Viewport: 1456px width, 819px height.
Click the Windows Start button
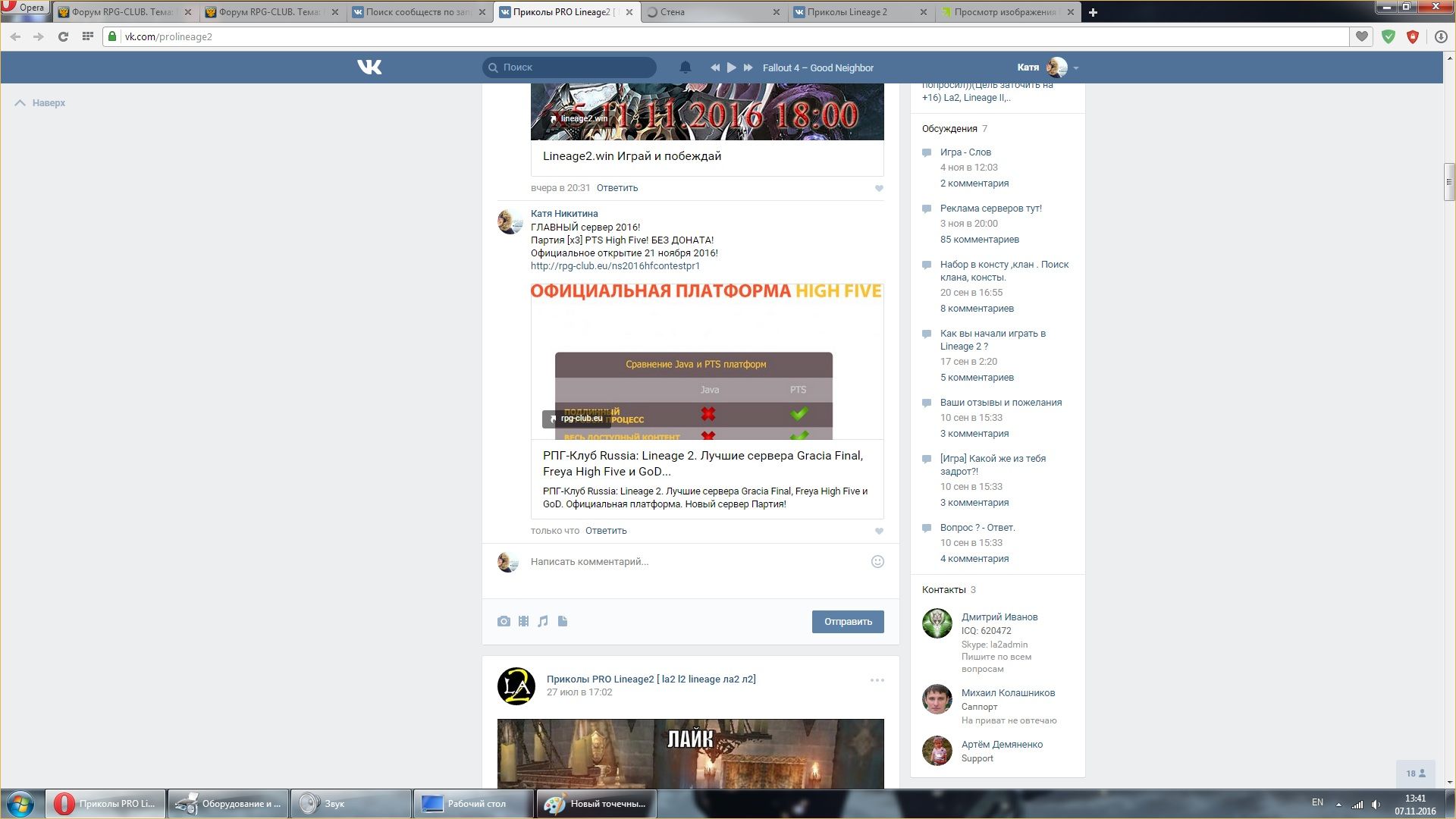click(x=20, y=804)
